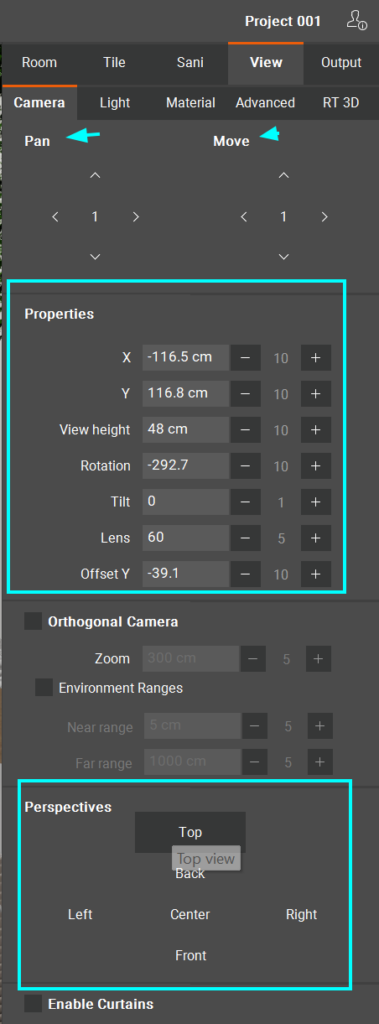The height and width of the screenshot is (1024, 379).
Task: Select the View tab
Action: pyautogui.click(x=266, y=63)
